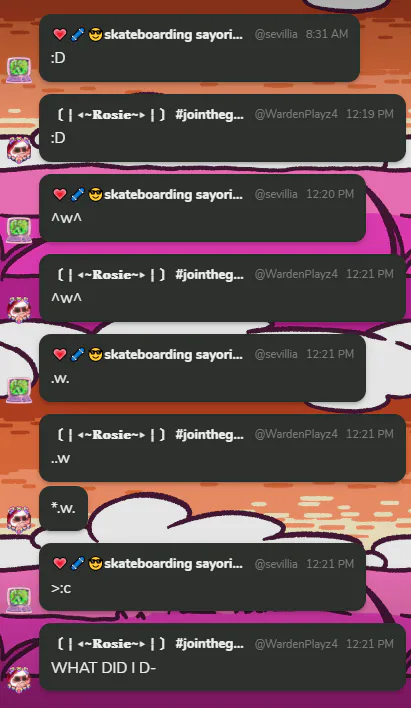Click the standalone '*.w.' message bubble
The width and height of the screenshot is (411, 708).
pos(63,508)
